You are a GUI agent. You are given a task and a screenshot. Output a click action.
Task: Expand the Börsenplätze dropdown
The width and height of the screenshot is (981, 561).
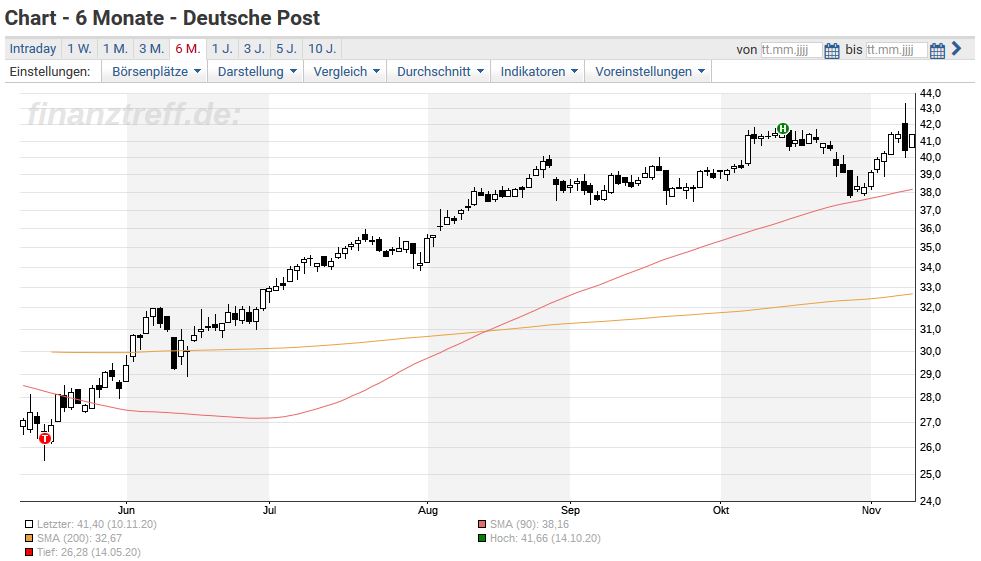pyautogui.click(x=156, y=71)
